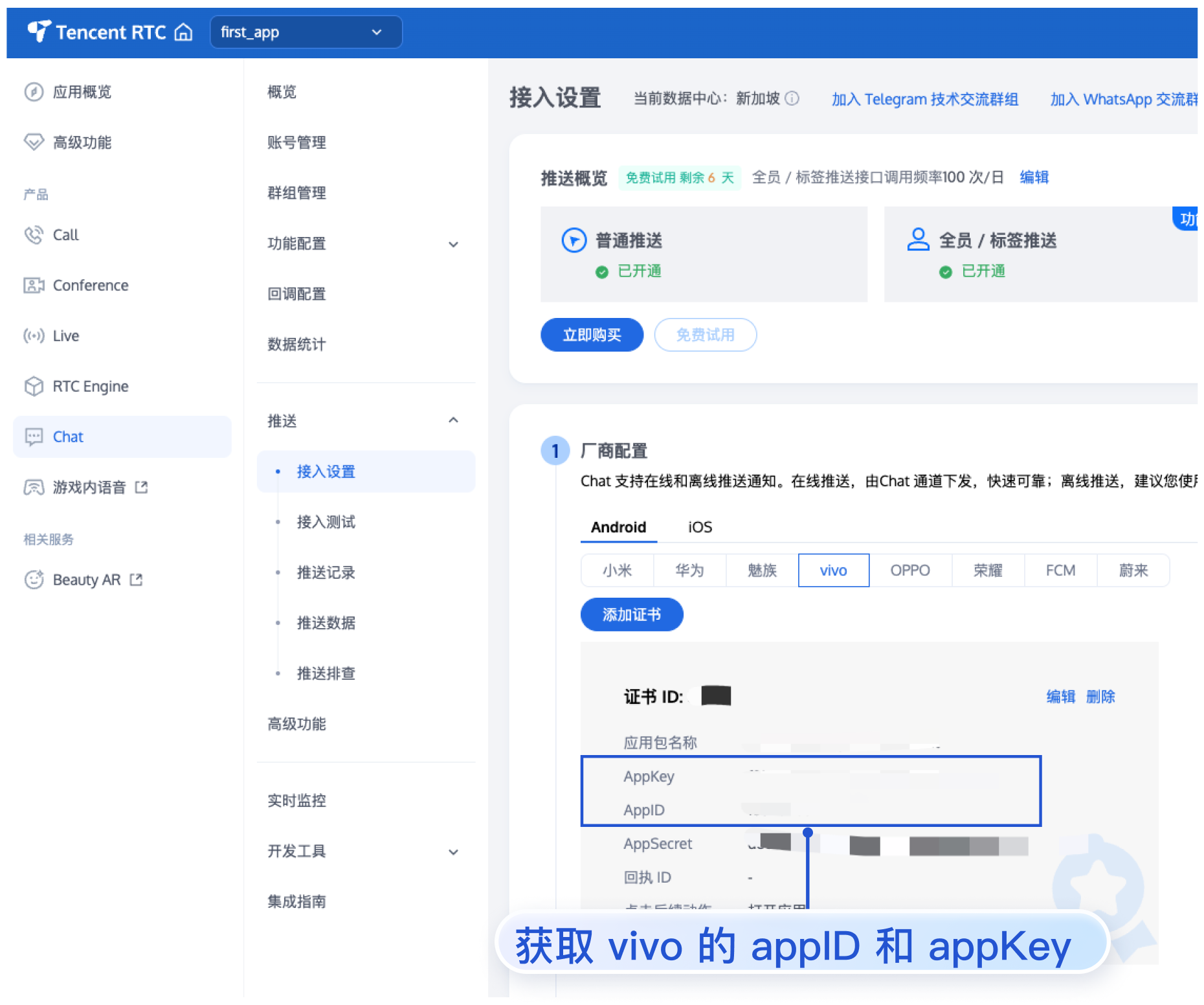
Task: Click the Tencent RTC logo icon
Action: tap(39, 31)
